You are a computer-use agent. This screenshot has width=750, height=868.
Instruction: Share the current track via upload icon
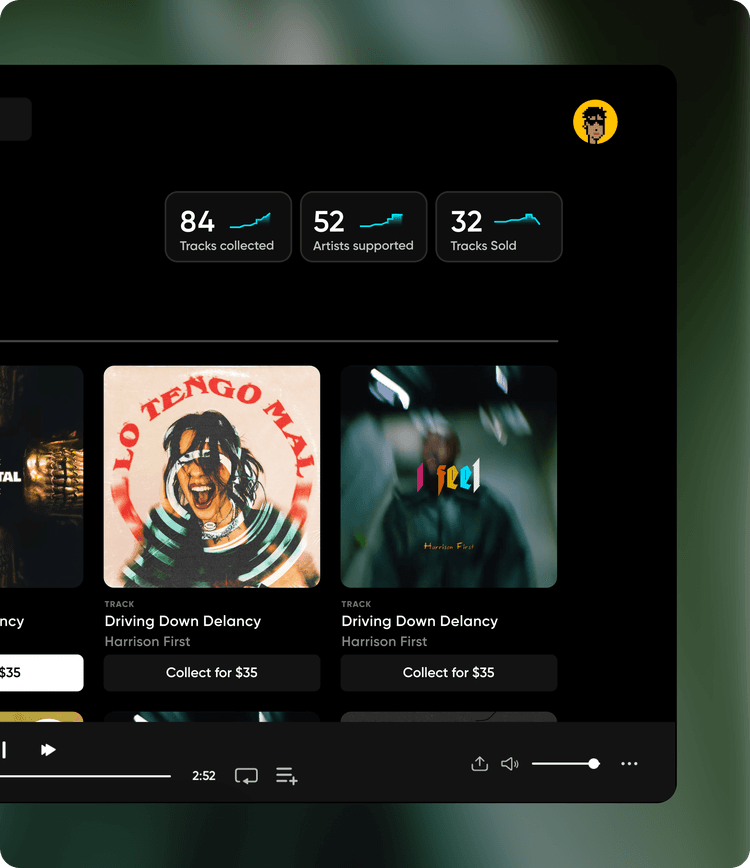[x=479, y=763]
